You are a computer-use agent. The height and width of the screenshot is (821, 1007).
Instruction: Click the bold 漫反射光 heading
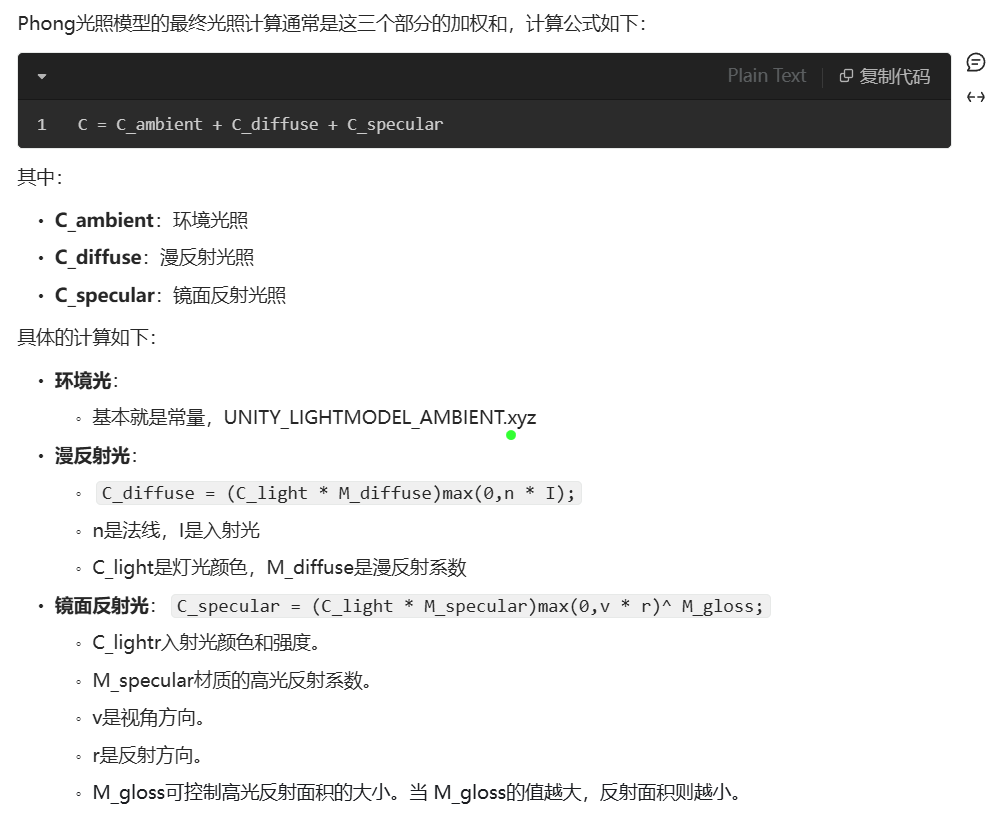tap(92, 456)
